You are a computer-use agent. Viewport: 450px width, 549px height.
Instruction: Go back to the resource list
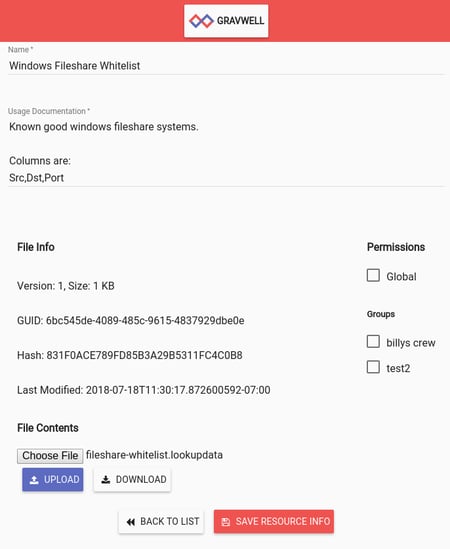pyautogui.click(x=161, y=522)
